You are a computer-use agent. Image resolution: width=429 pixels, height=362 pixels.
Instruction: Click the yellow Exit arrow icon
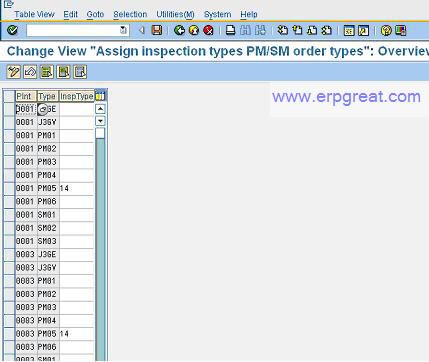click(x=194, y=31)
